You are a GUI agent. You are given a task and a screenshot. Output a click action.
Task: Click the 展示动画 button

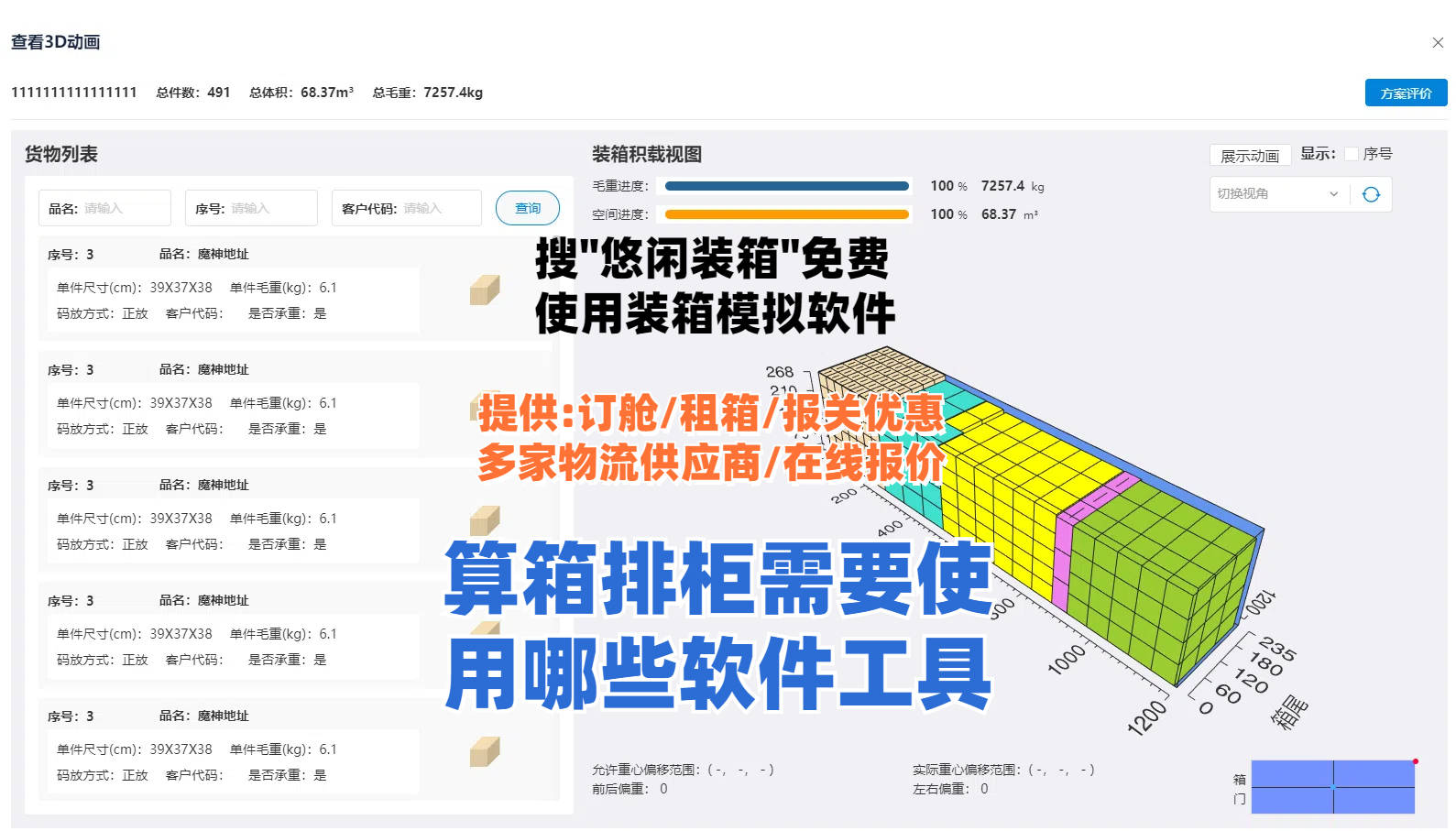tap(1250, 156)
